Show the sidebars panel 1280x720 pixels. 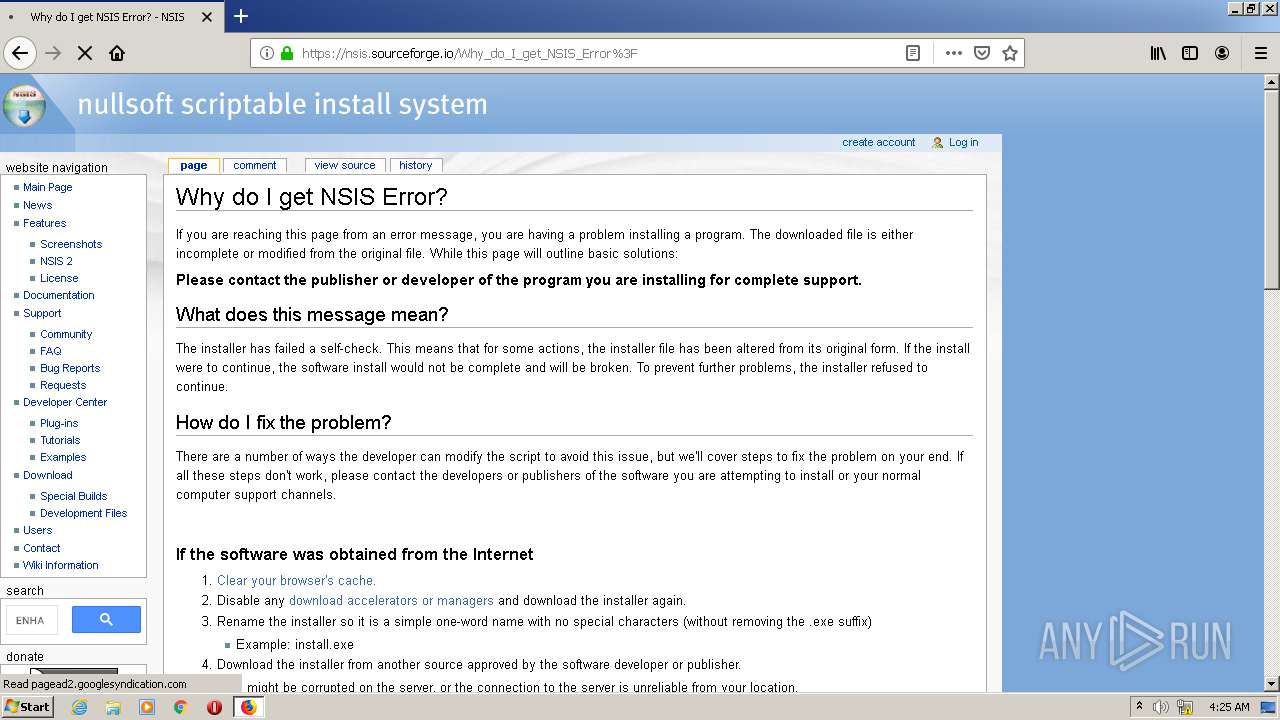[1190, 53]
